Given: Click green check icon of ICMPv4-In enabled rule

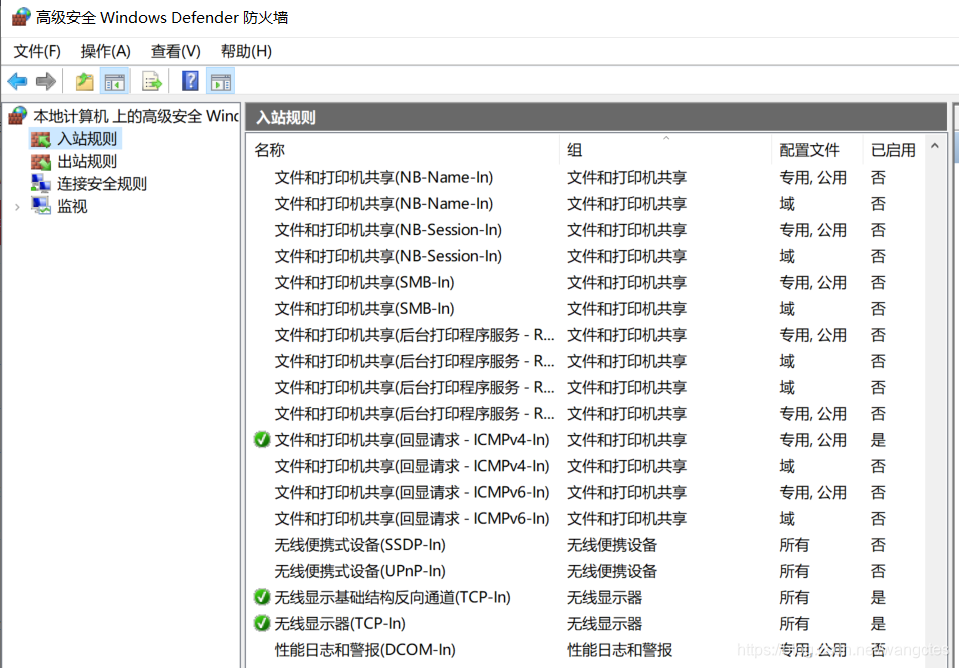Looking at the screenshot, I should pyautogui.click(x=262, y=439).
